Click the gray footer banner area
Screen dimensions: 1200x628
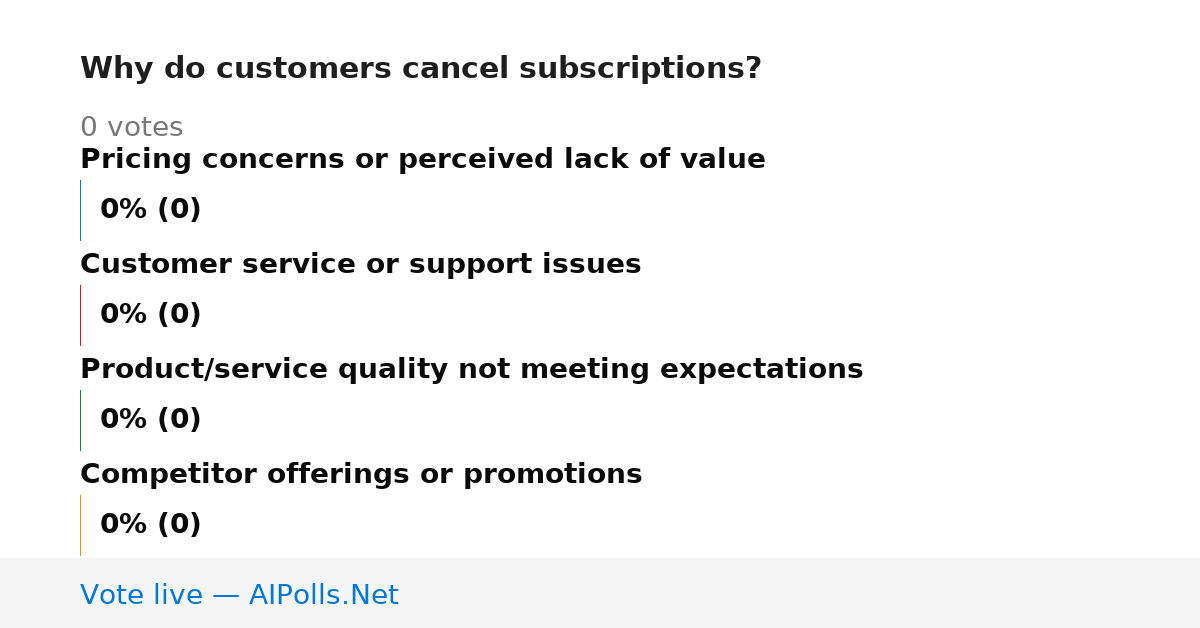tap(600, 593)
